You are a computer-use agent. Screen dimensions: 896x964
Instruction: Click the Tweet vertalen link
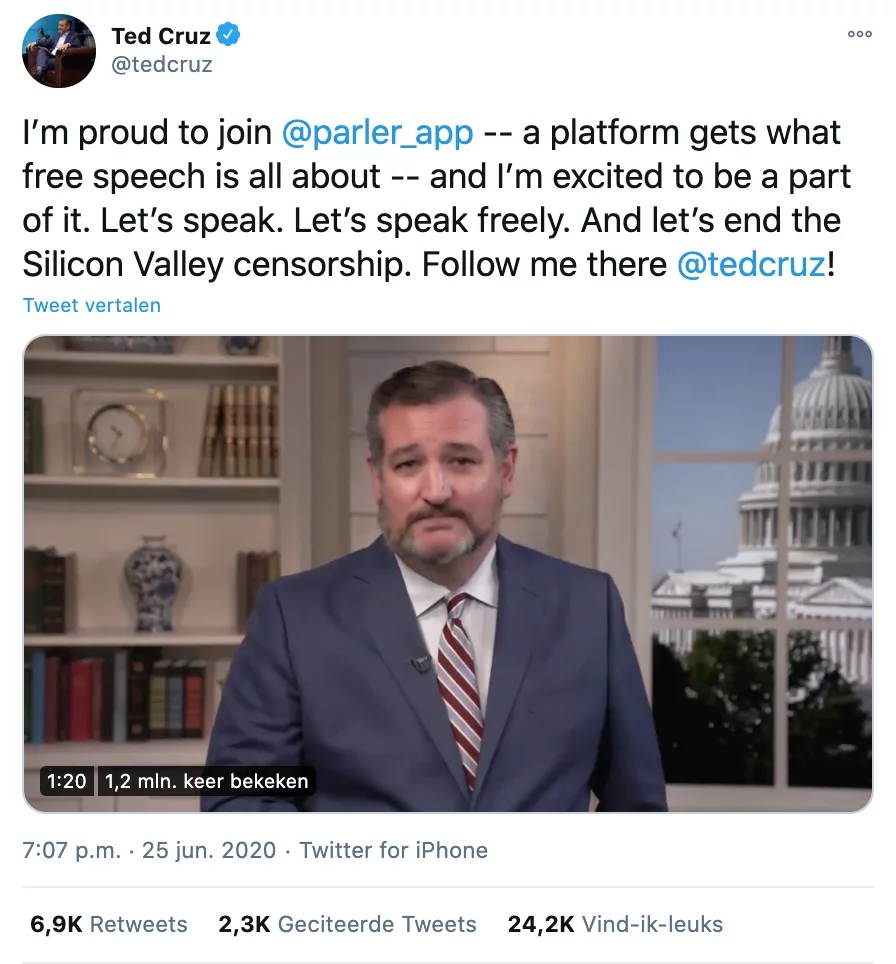pos(92,305)
